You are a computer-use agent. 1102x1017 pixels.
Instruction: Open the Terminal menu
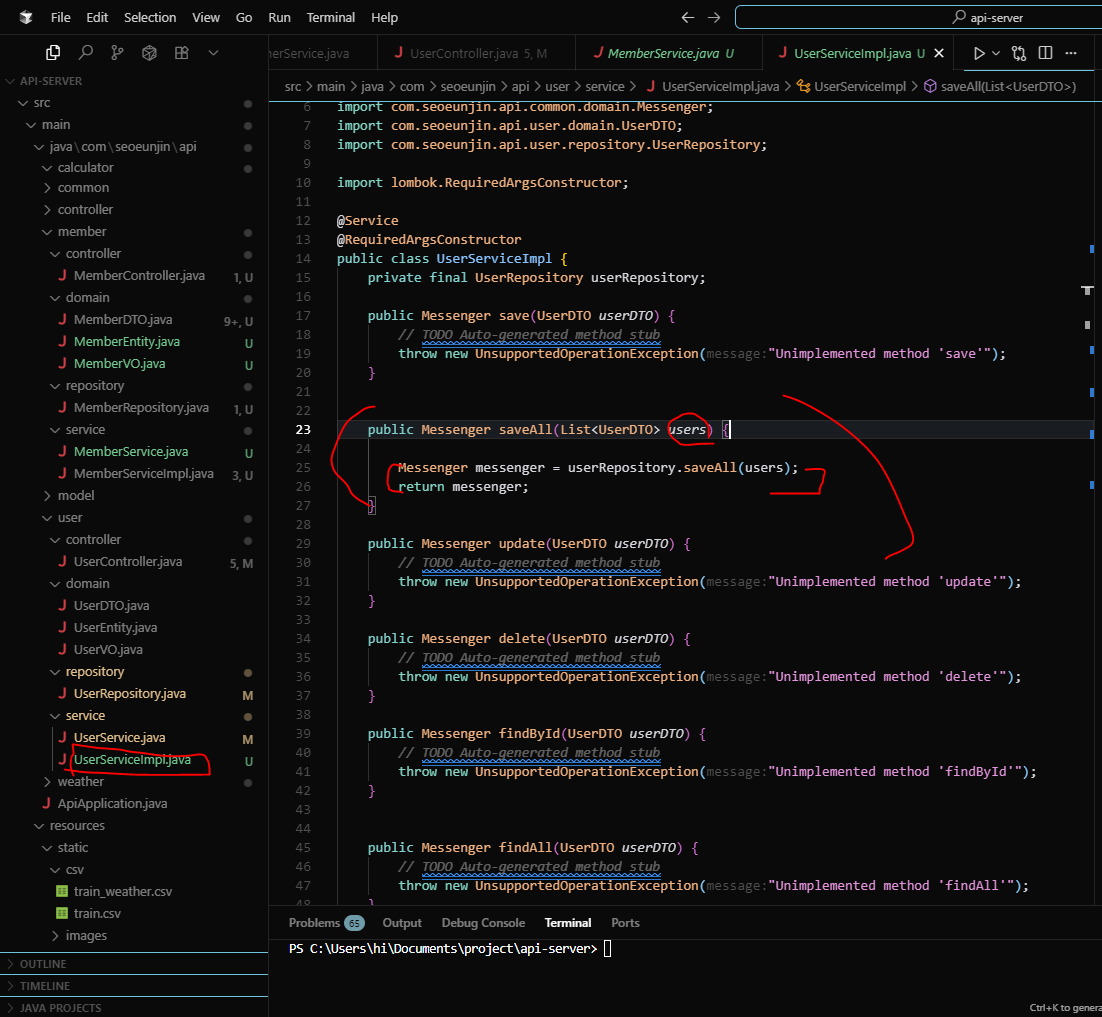pos(330,18)
